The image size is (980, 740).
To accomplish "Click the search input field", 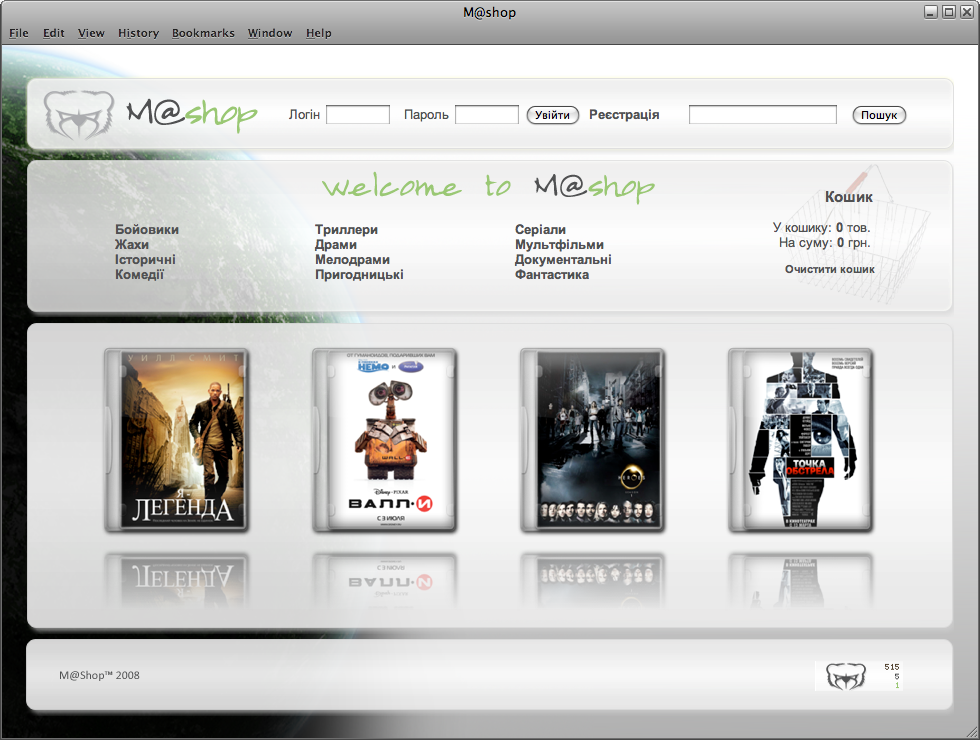I will (x=762, y=114).
